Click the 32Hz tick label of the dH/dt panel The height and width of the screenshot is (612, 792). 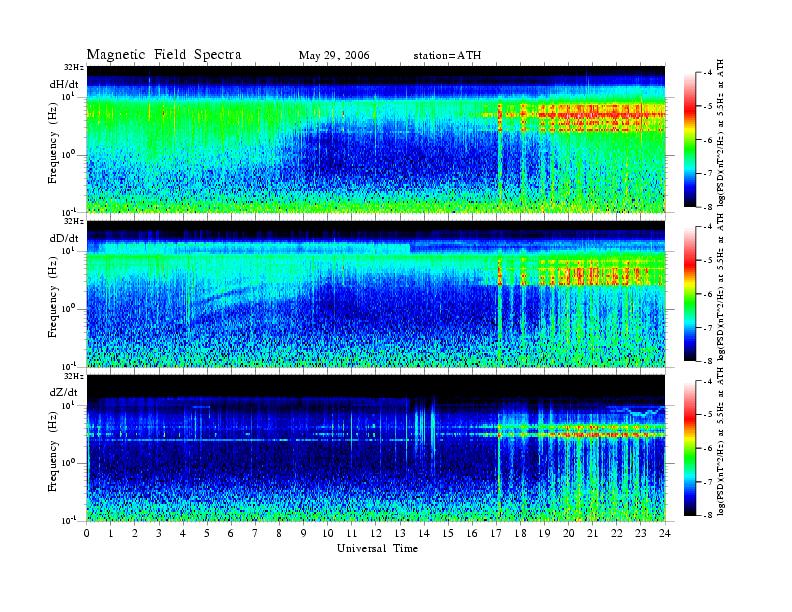74,67
